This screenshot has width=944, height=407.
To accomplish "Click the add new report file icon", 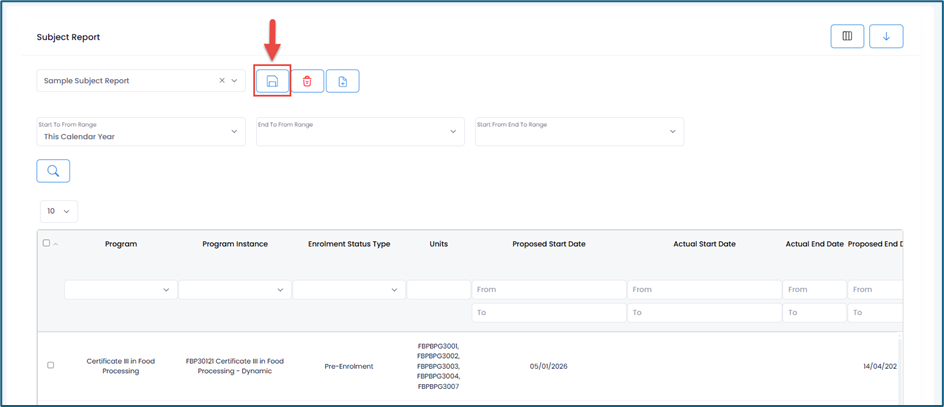I will pyautogui.click(x=342, y=81).
